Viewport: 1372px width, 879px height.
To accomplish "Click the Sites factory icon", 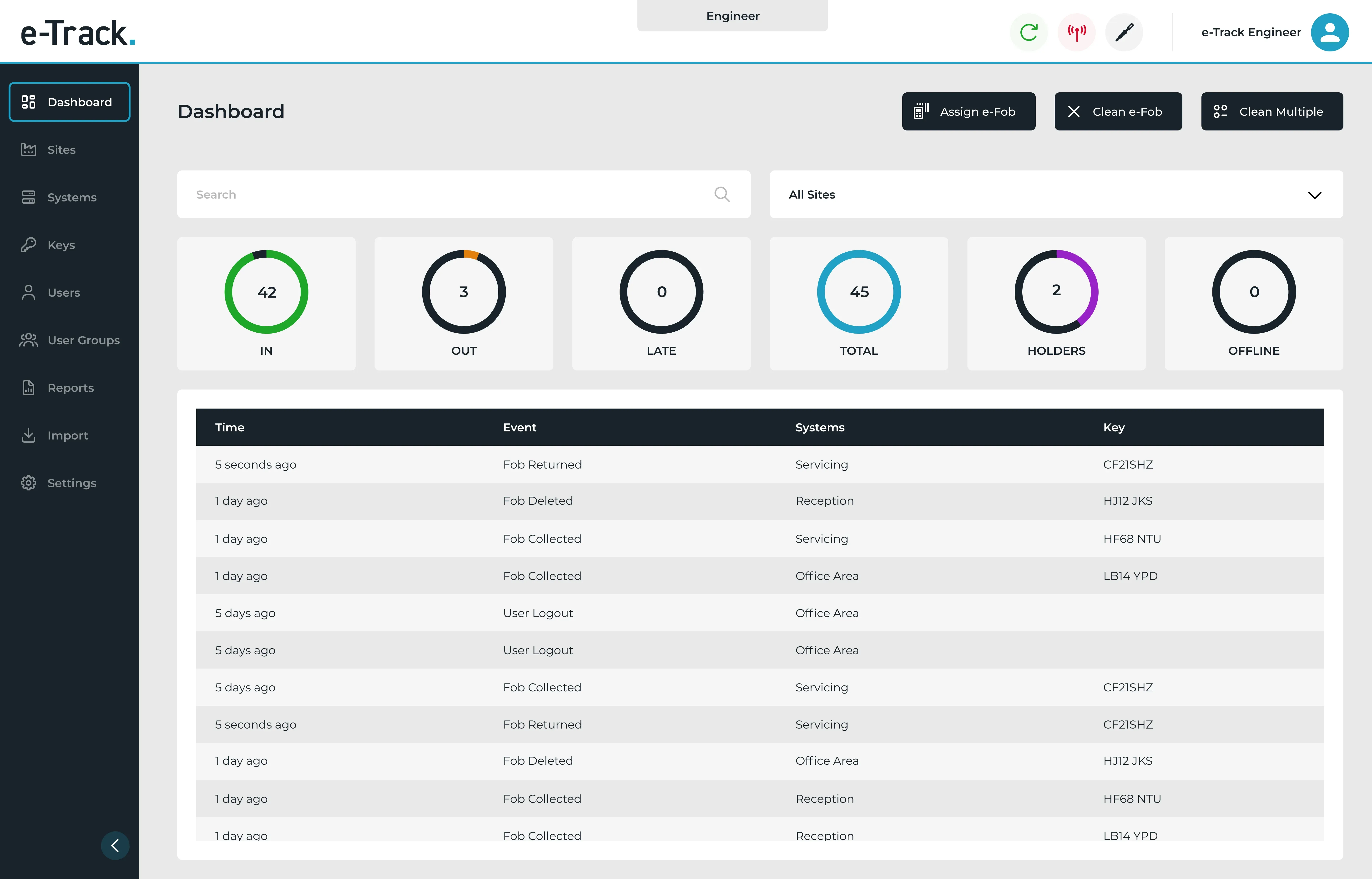I will tap(29, 150).
